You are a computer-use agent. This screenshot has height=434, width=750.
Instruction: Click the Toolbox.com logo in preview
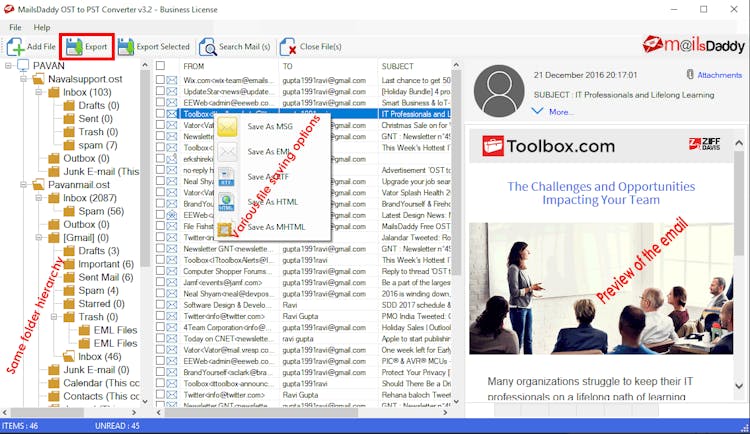pyautogui.click(x=549, y=146)
